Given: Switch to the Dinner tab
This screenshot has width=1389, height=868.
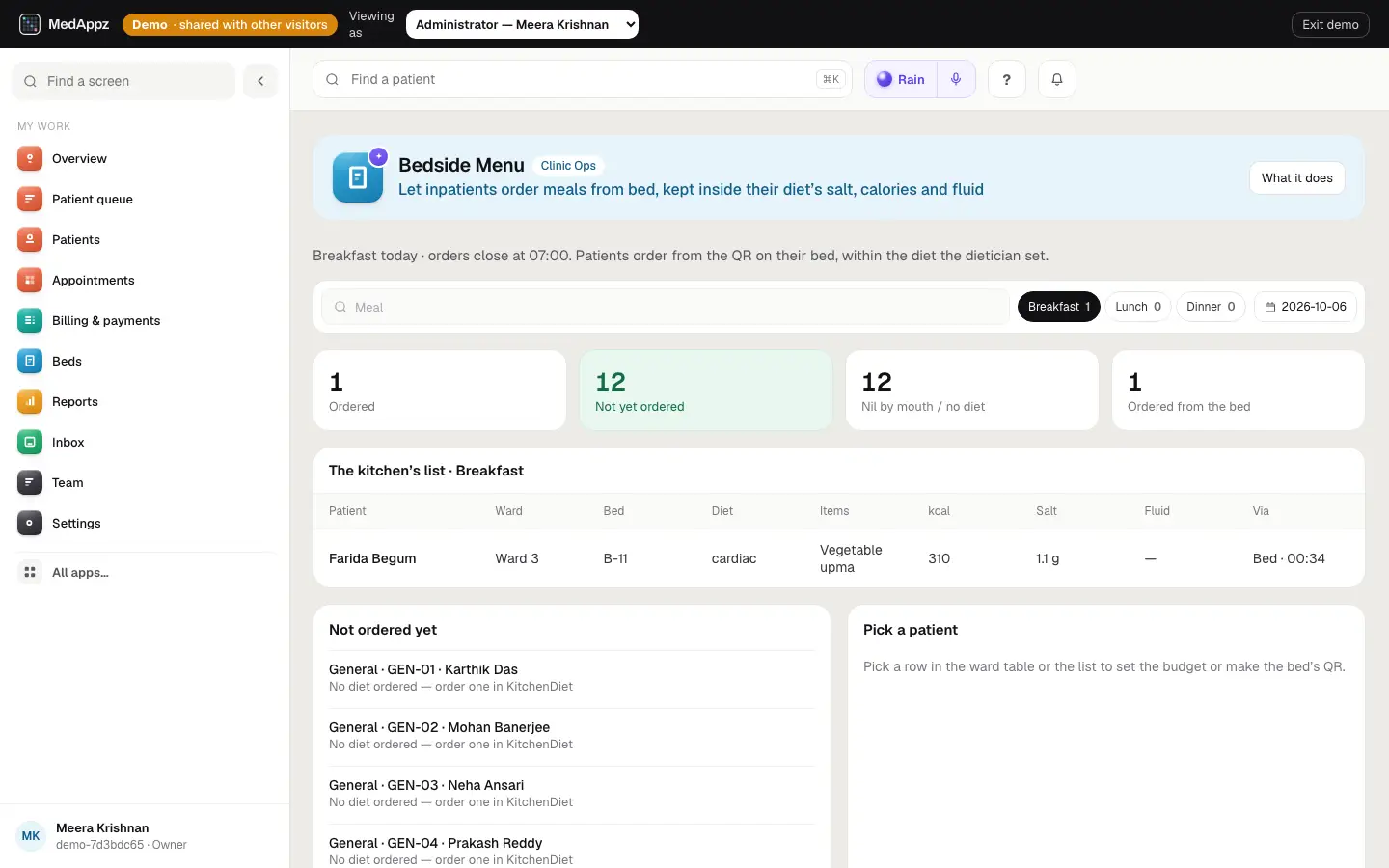Looking at the screenshot, I should pyautogui.click(x=1211, y=307).
